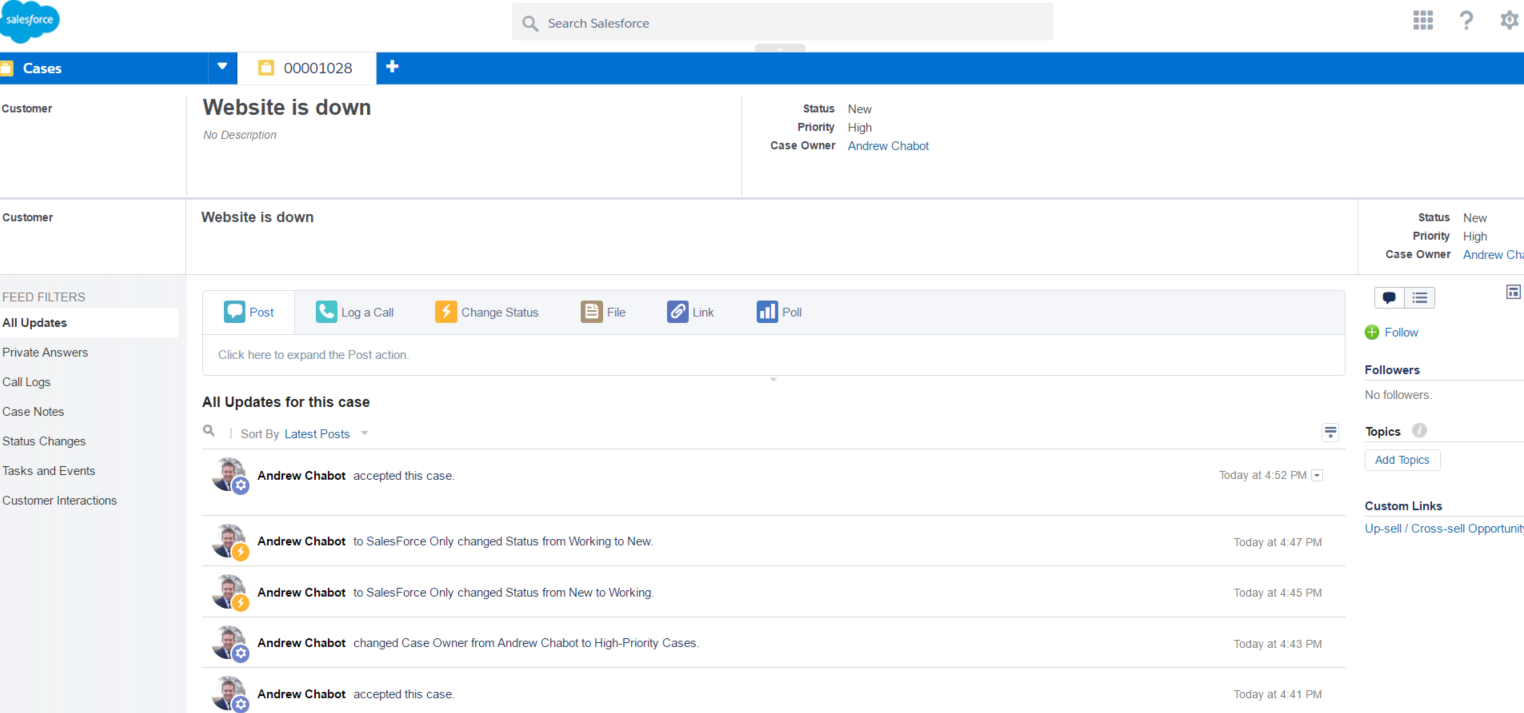
Task: Open the Cases tab dropdown arrow
Action: coord(221,67)
